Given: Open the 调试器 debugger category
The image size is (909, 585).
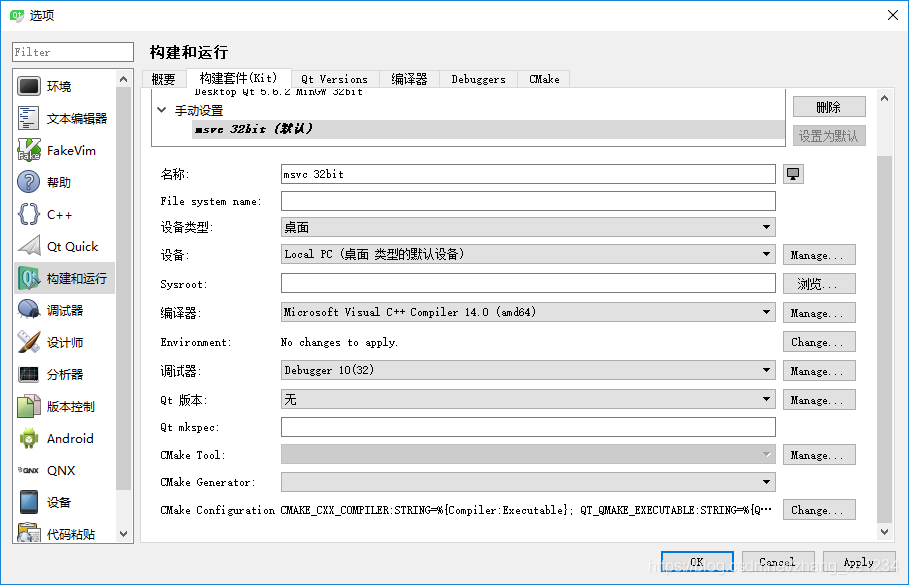Looking at the screenshot, I should pyautogui.click(x=64, y=310).
